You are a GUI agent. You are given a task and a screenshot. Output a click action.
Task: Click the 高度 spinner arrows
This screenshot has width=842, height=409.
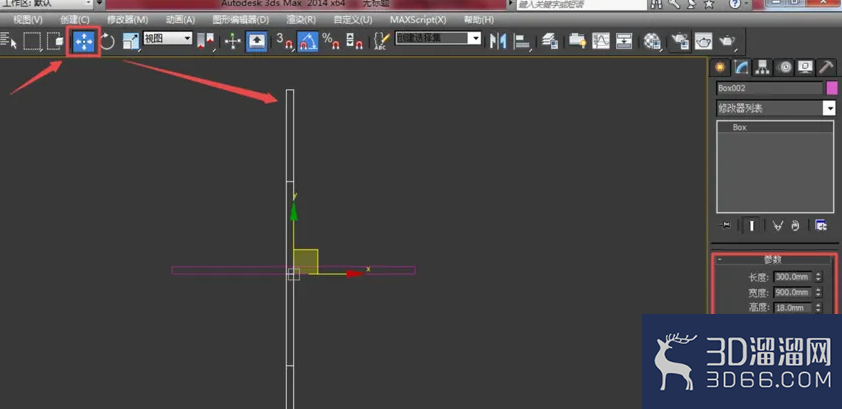coord(818,308)
